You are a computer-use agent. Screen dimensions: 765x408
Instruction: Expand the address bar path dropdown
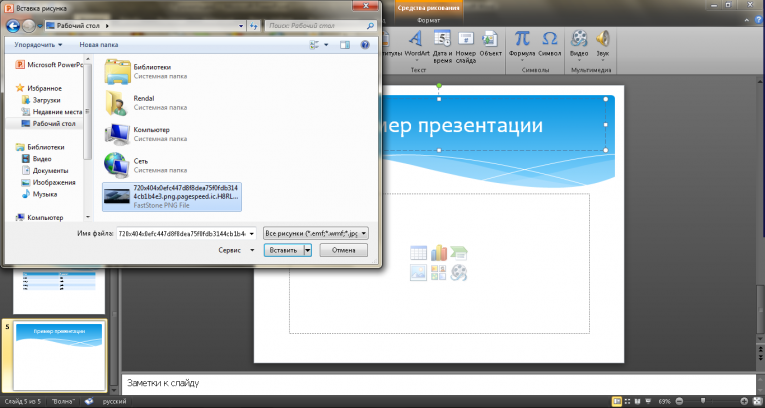[242, 26]
